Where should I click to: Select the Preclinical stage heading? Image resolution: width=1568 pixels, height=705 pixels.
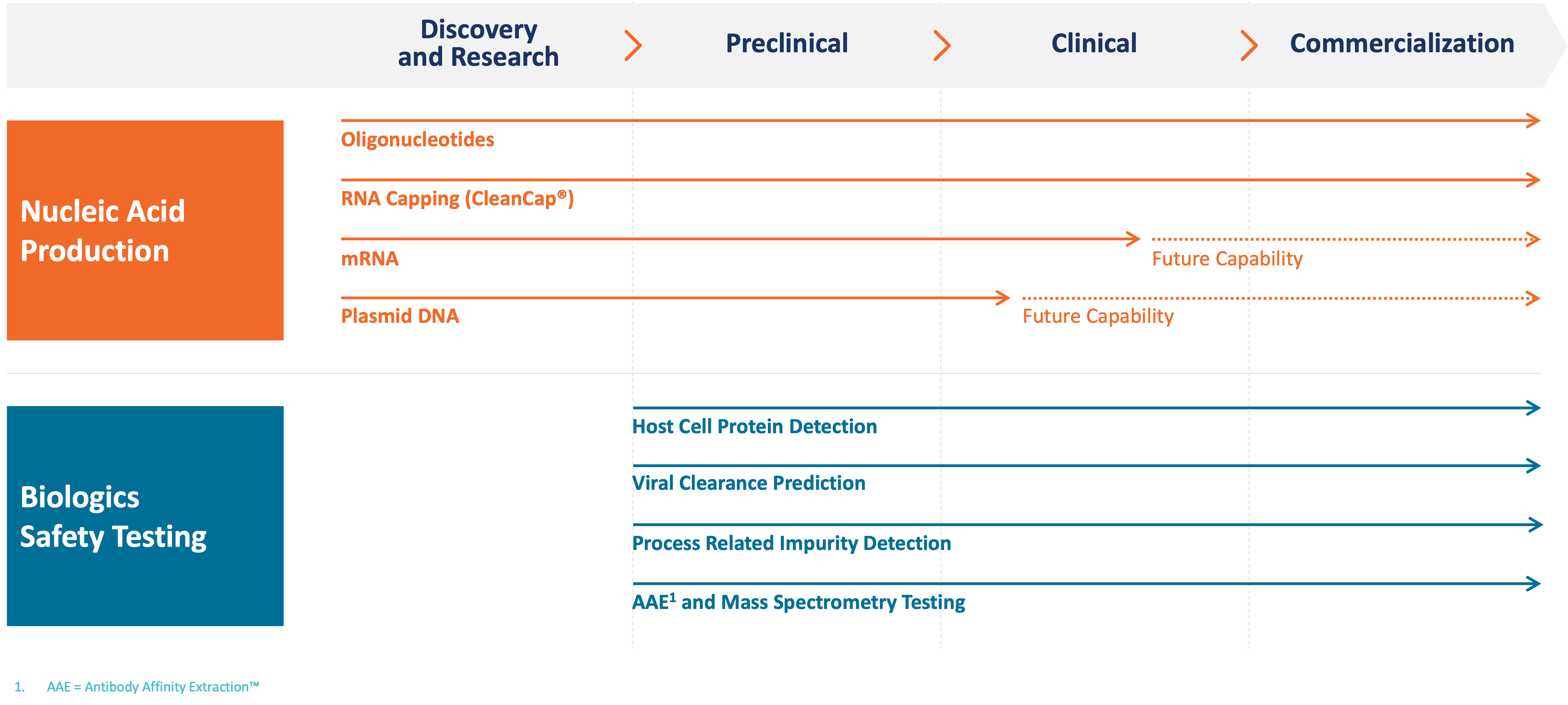pos(787,43)
